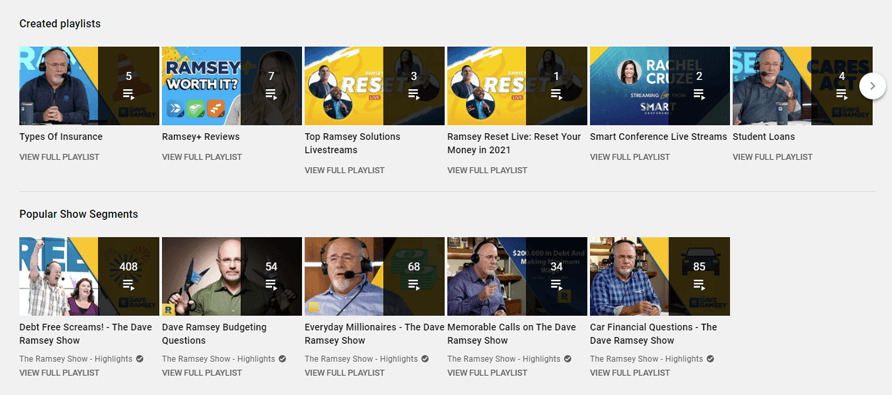View full playlist for Types Of Insurance
The width and height of the screenshot is (892, 395).
[59, 157]
